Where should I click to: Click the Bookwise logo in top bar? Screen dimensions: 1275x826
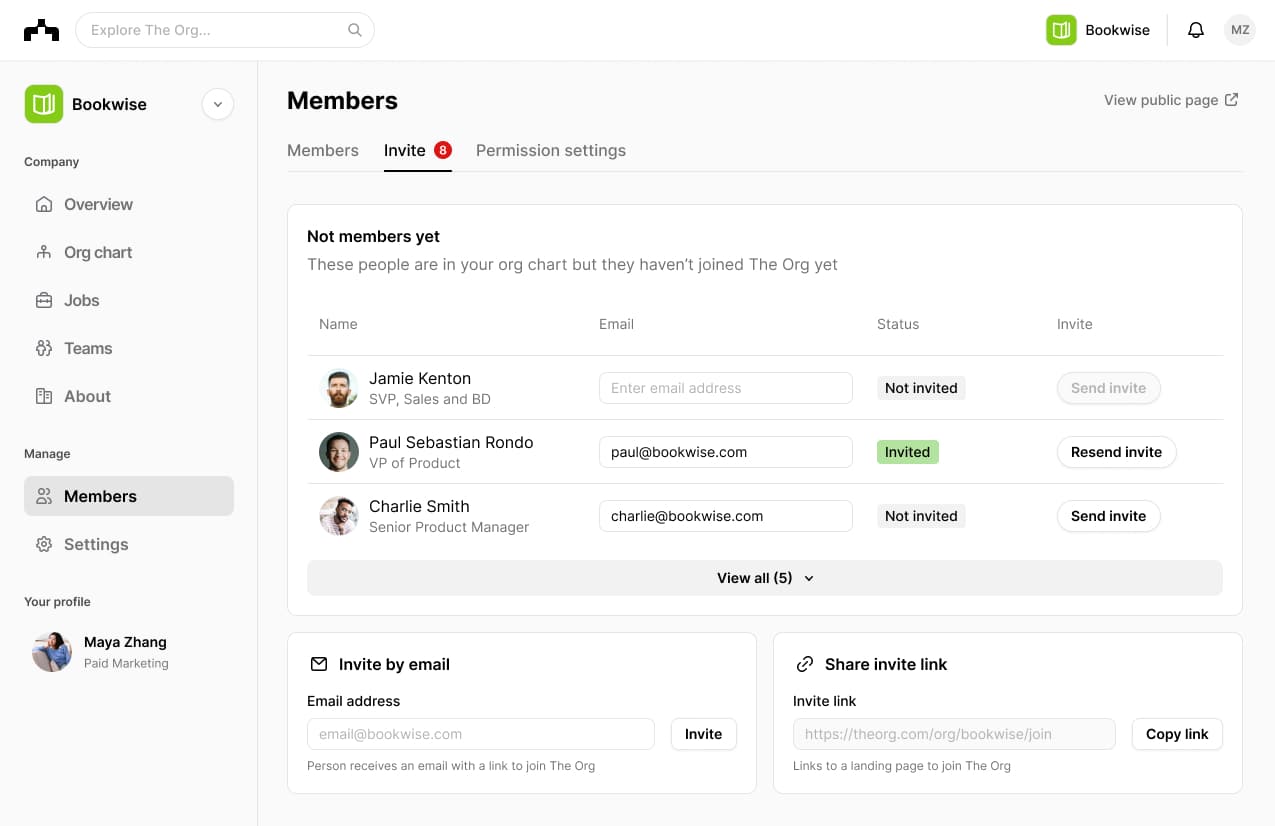pyautogui.click(x=1061, y=30)
